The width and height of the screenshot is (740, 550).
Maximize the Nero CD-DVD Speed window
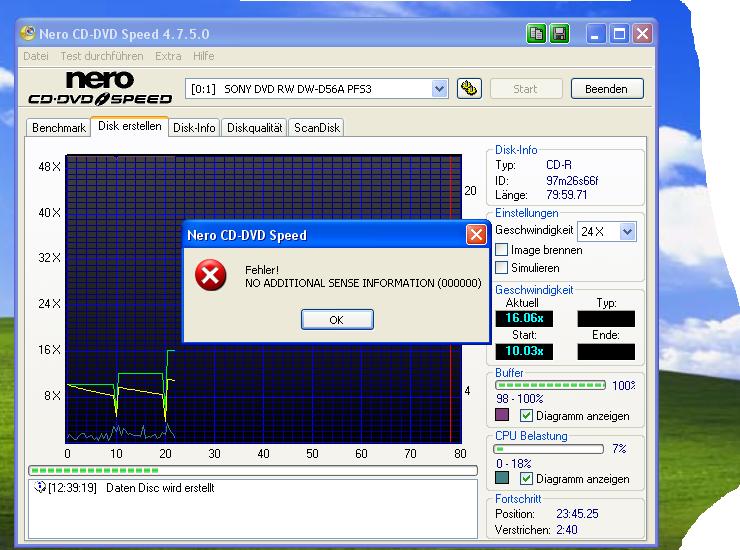(x=619, y=34)
